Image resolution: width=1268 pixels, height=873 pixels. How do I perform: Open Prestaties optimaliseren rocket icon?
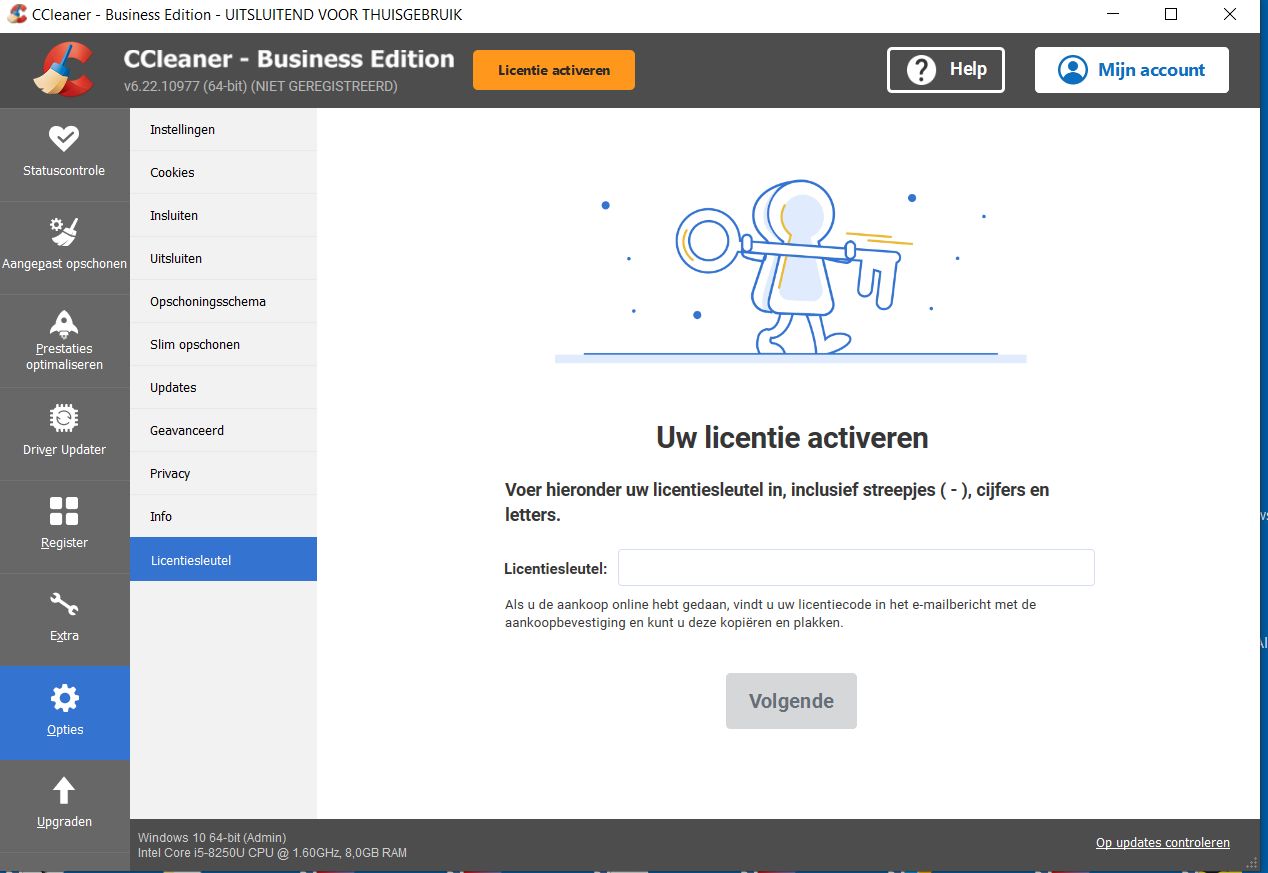pos(64,323)
